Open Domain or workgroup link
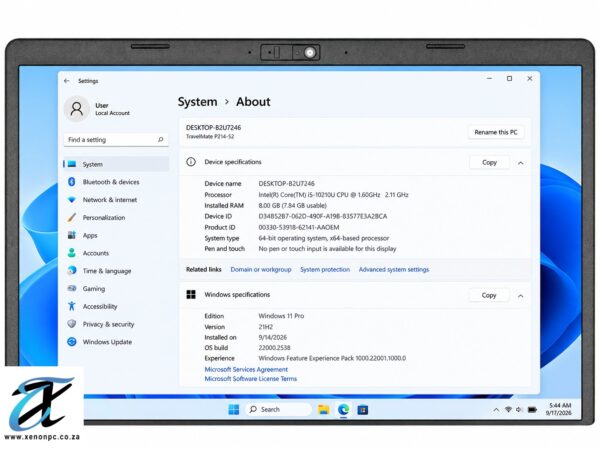The height and width of the screenshot is (450, 600). point(261,269)
